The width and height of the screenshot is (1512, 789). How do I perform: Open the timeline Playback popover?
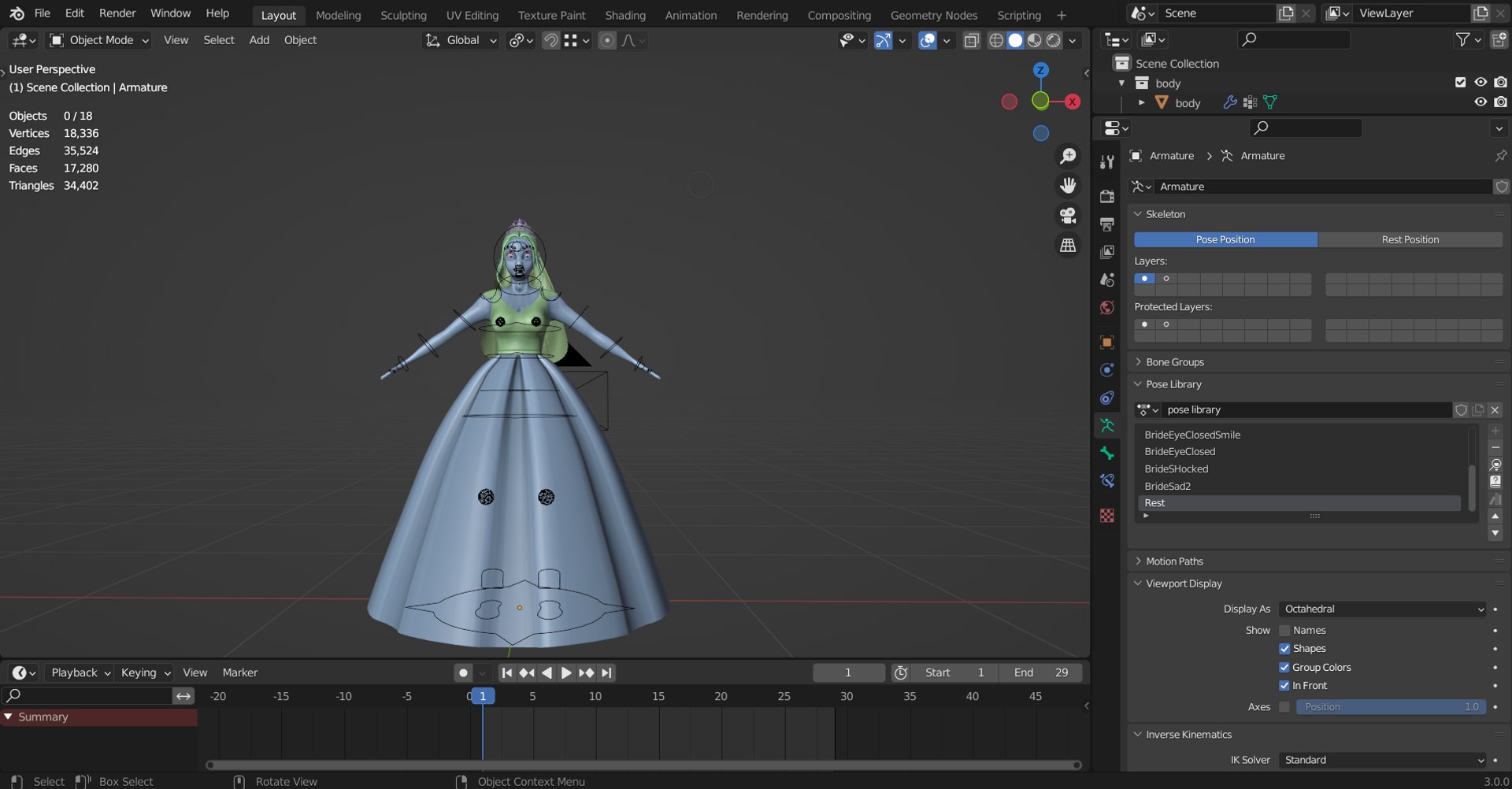coord(80,673)
